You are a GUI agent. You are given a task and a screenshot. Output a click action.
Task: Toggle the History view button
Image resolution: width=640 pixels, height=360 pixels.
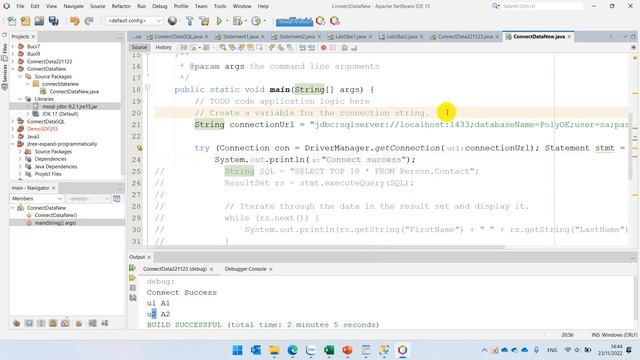[x=163, y=48]
